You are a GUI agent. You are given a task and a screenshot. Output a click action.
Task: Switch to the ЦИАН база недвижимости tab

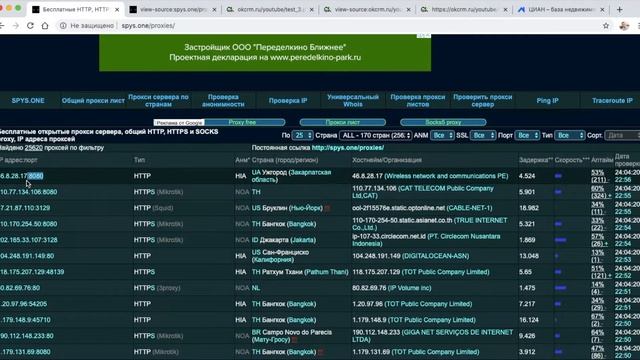(x=561, y=9)
